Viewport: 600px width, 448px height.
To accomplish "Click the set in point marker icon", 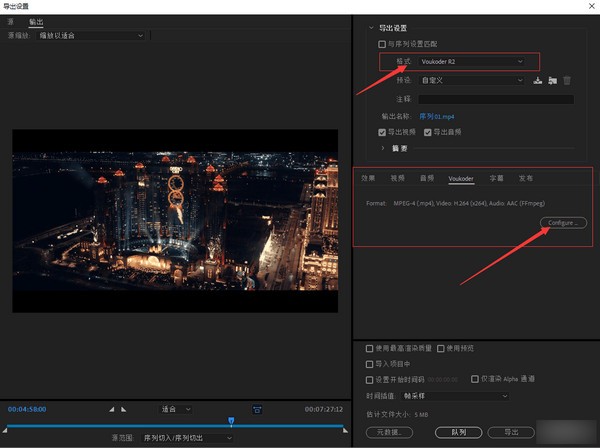I will 110,409.
